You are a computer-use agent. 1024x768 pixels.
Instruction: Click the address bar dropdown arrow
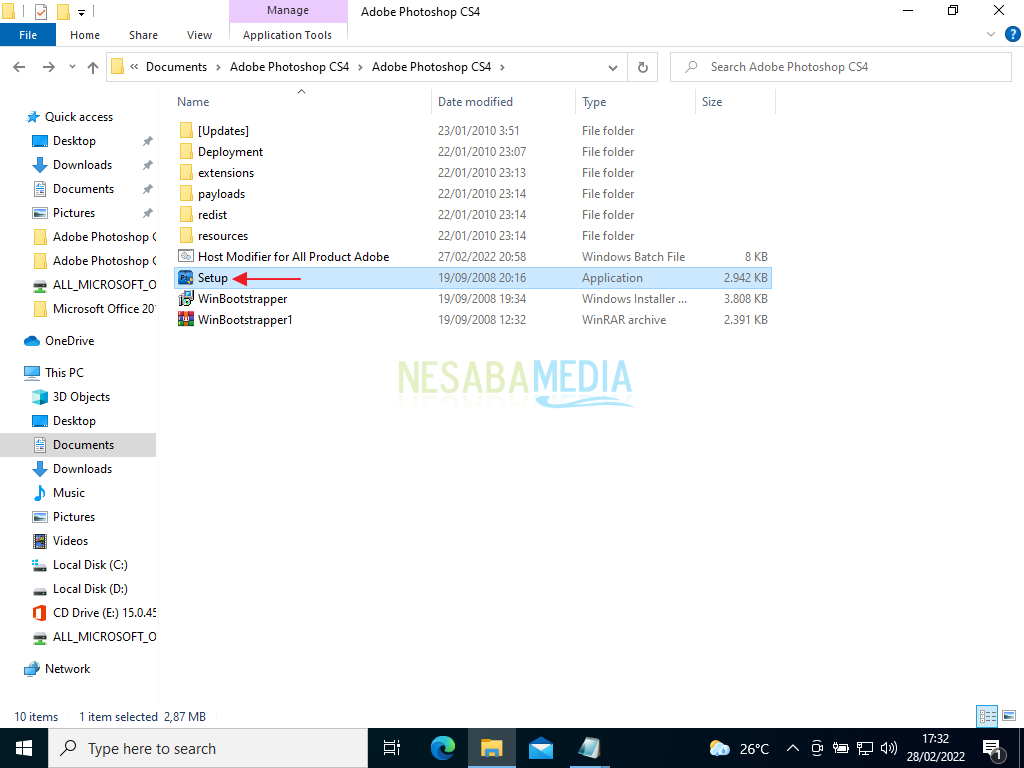pyautogui.click(x=614, y=66)
